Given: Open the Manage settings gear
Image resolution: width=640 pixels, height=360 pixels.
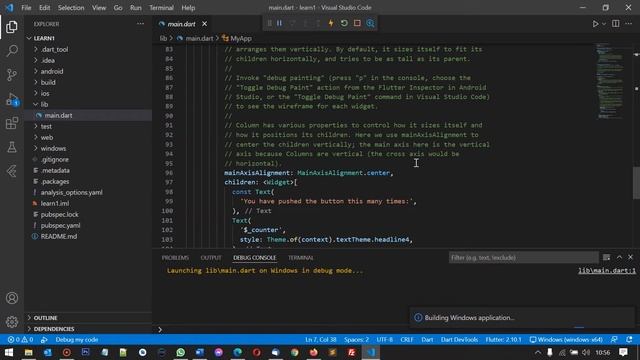Looking at the screenshot, I should pyautogui.click(x=12, y=322).
